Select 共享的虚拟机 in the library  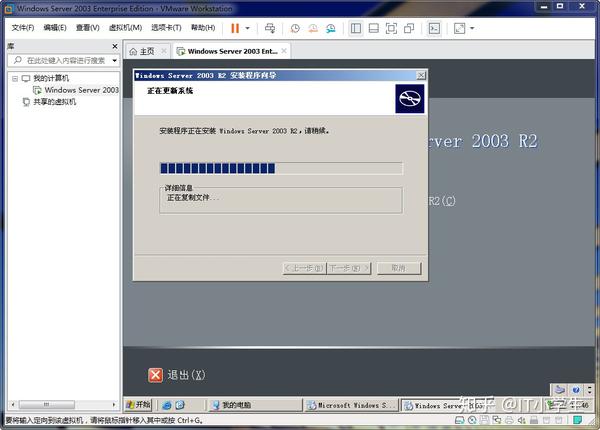point(54,102)
